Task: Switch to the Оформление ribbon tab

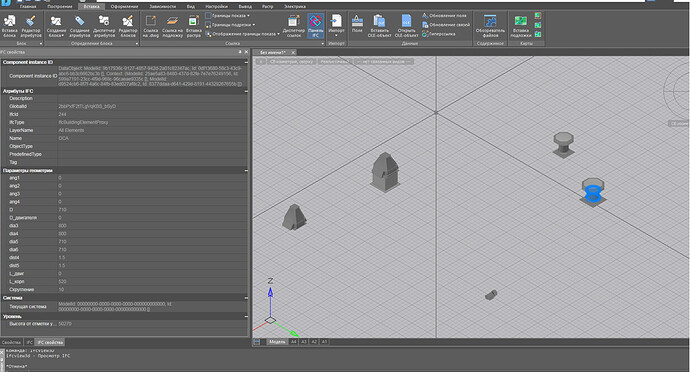Action: (125, 7)
